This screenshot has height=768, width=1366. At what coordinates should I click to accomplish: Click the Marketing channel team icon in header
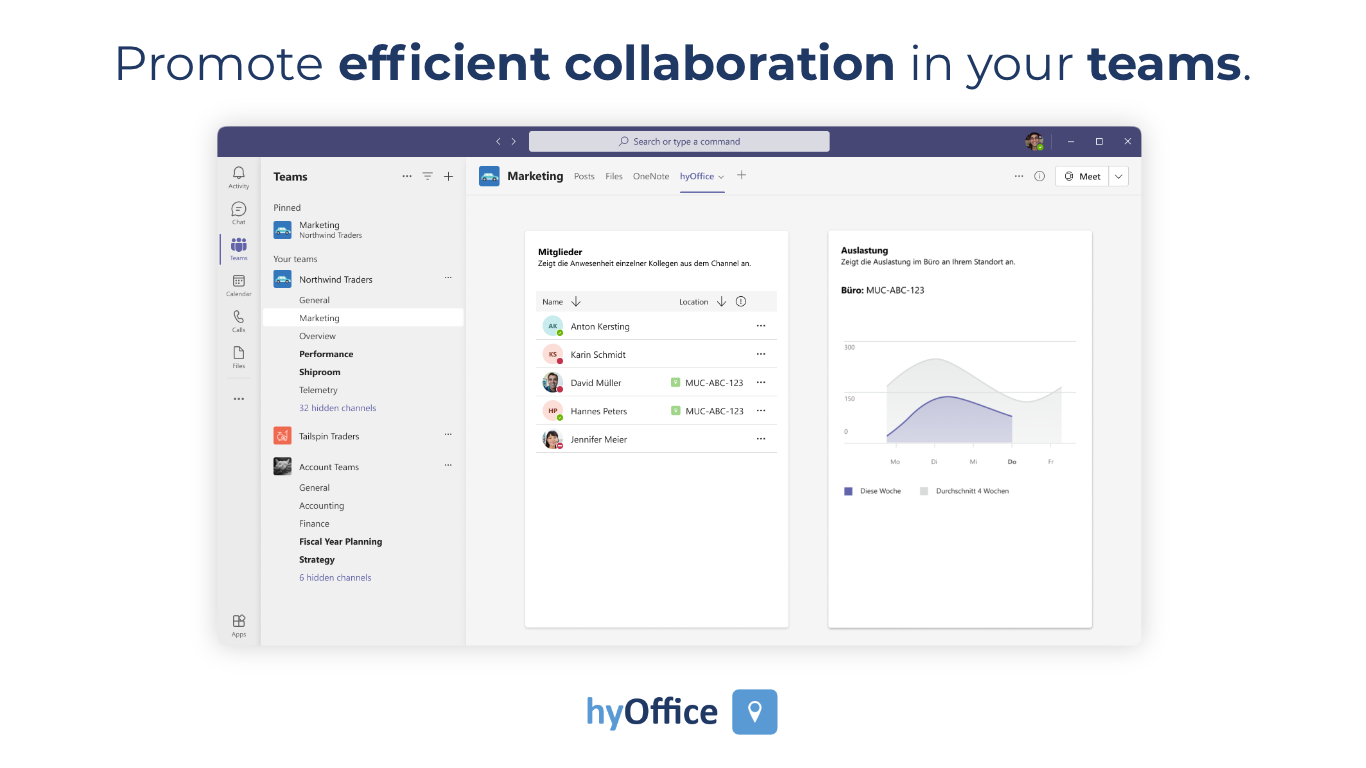coord(489,176)
